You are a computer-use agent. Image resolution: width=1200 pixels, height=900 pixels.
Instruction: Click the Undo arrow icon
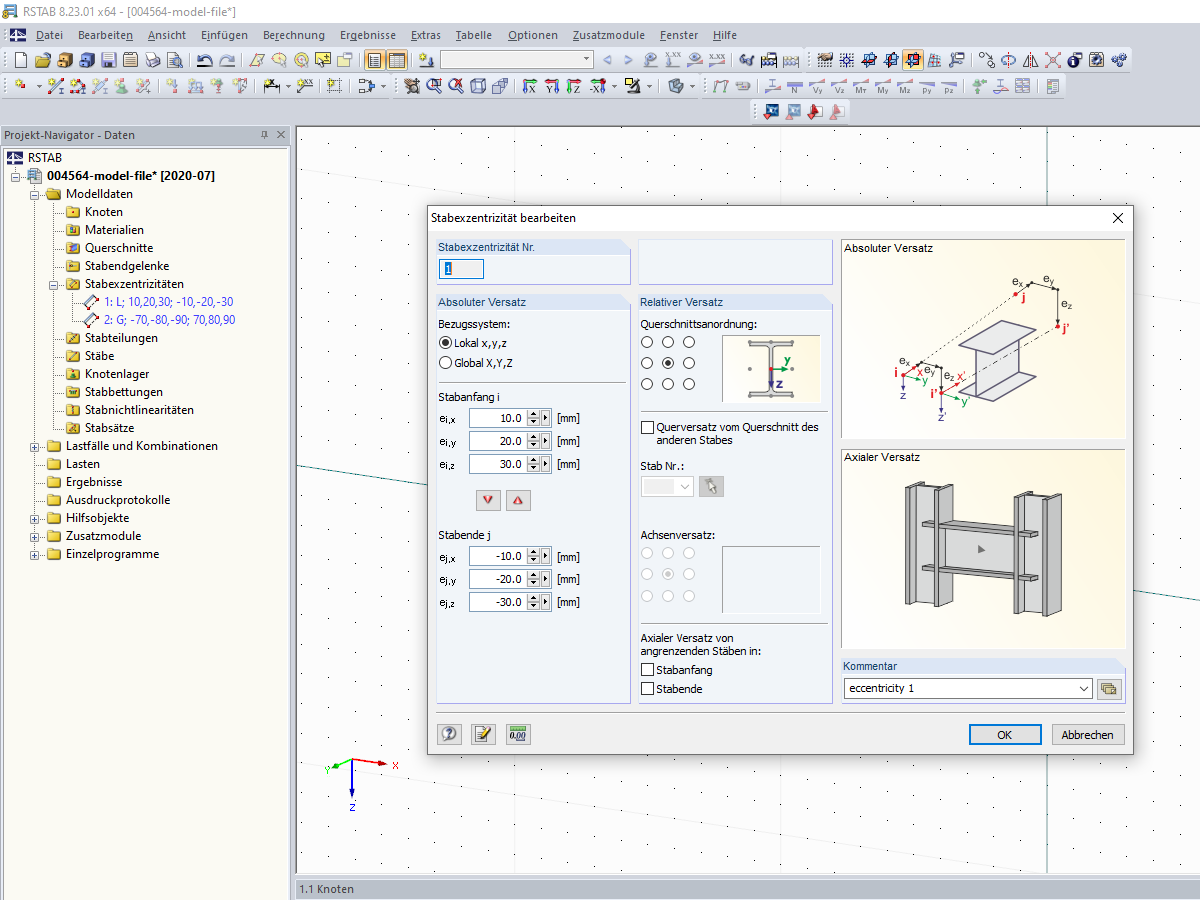(204, 61)
